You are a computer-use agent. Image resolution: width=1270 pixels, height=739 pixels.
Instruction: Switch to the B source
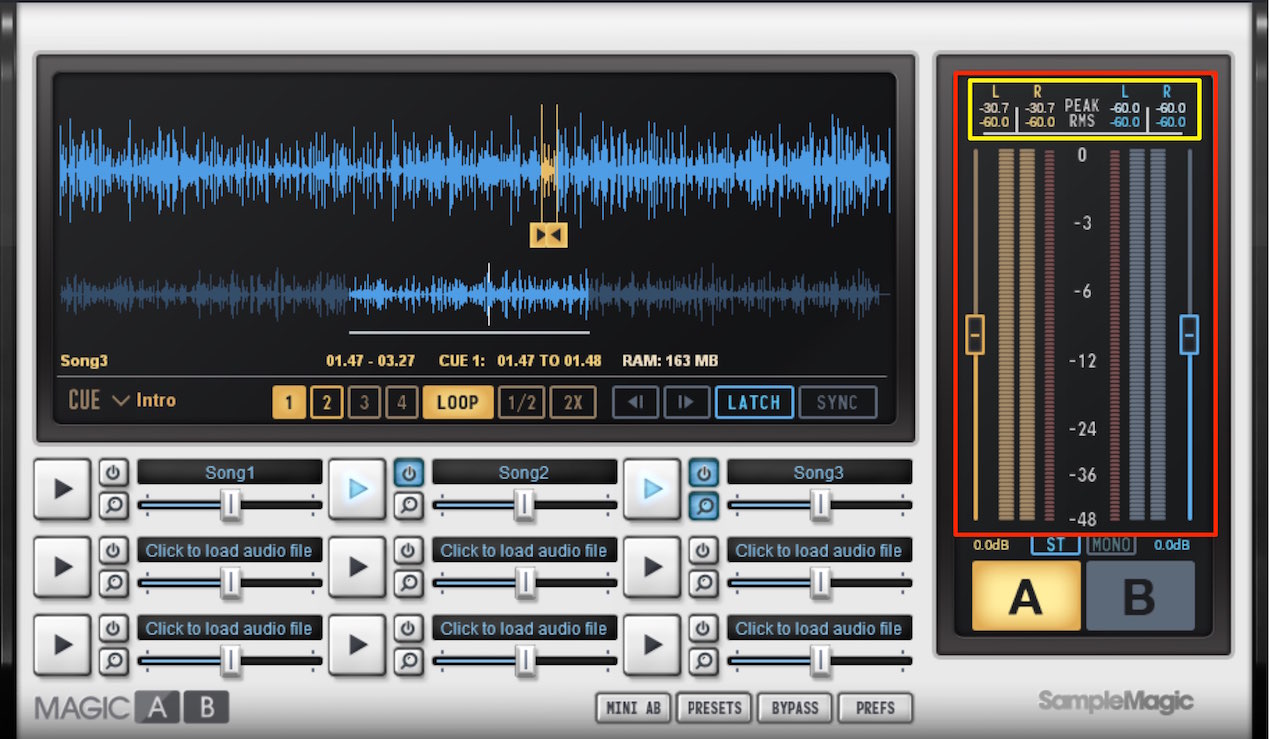[x=1140, y=596]
